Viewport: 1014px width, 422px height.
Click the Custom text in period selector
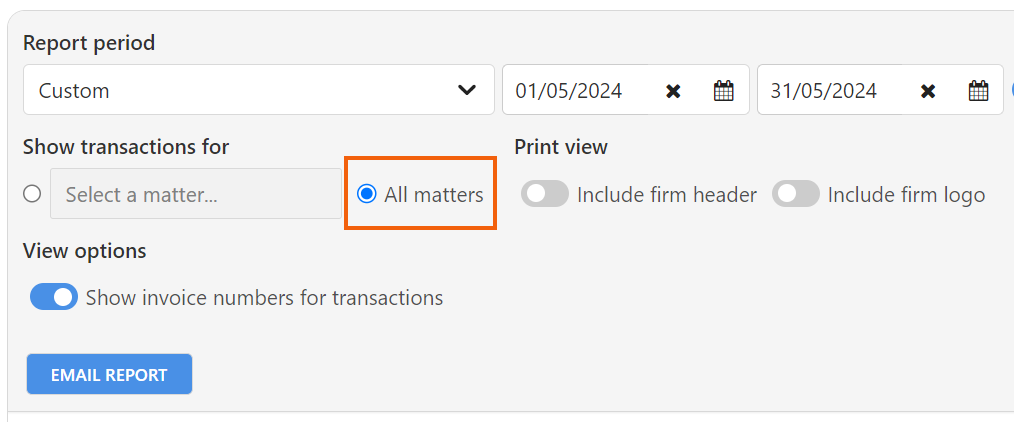(74, 90)
